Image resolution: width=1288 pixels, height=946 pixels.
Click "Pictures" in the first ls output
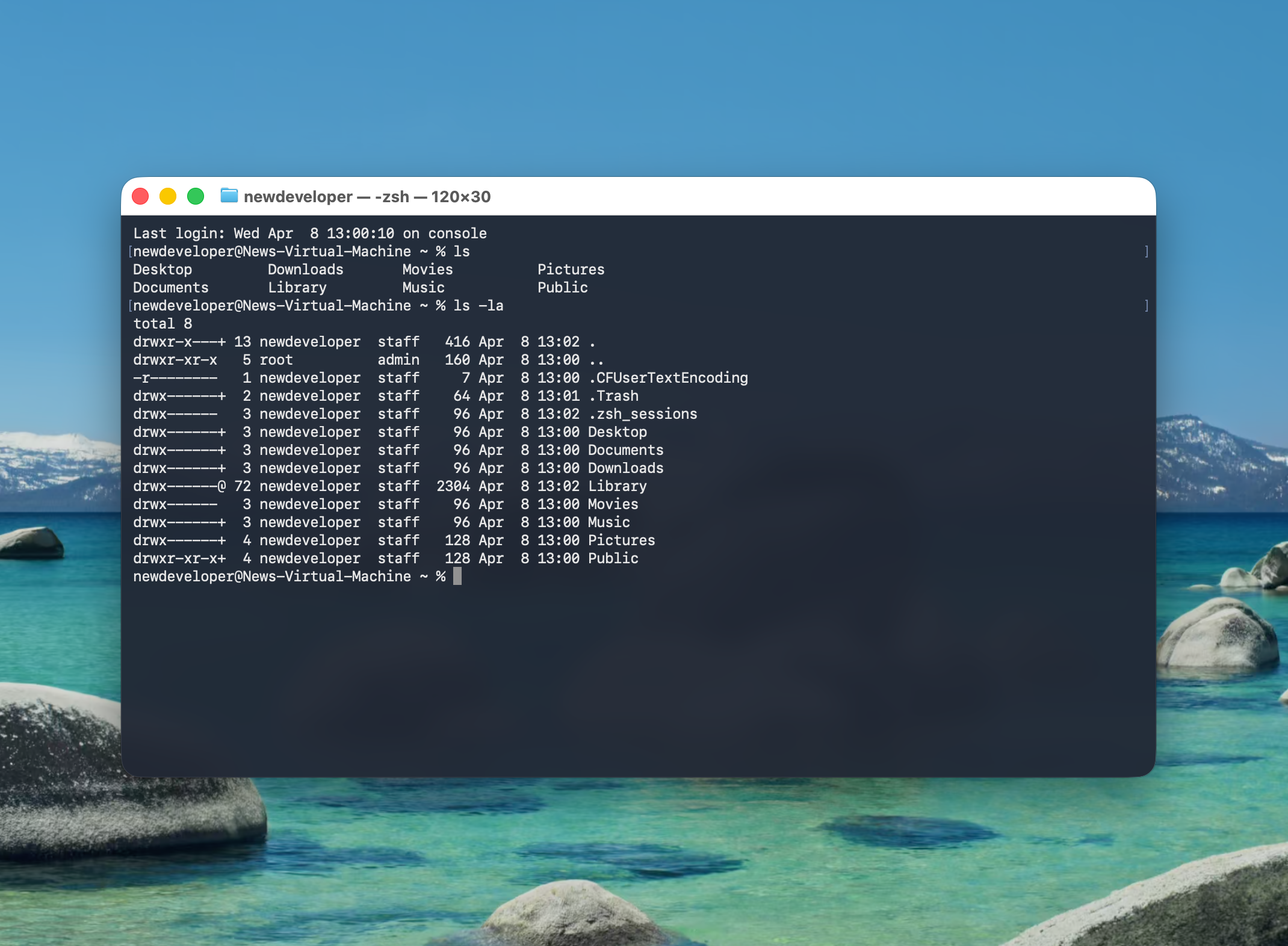[571, 270]
